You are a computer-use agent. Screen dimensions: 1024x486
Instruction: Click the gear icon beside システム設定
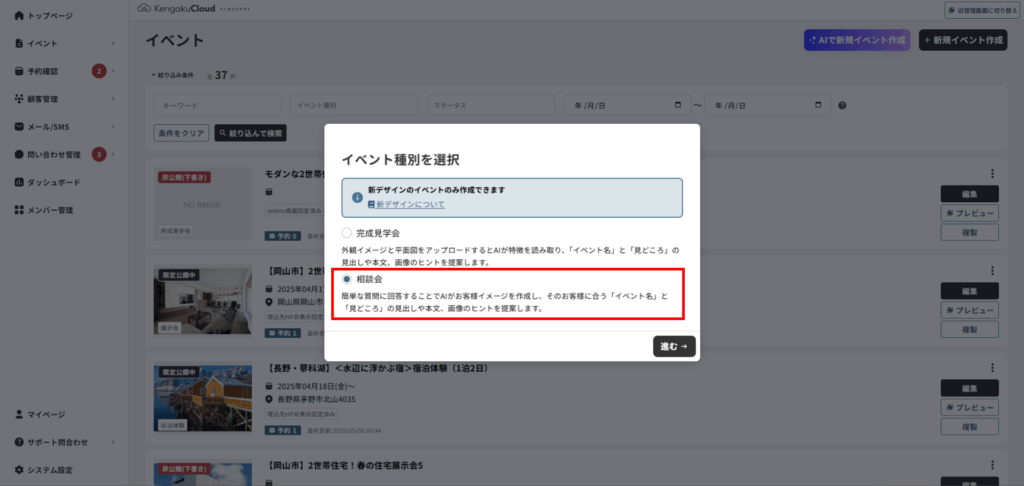tap(19, 470)
